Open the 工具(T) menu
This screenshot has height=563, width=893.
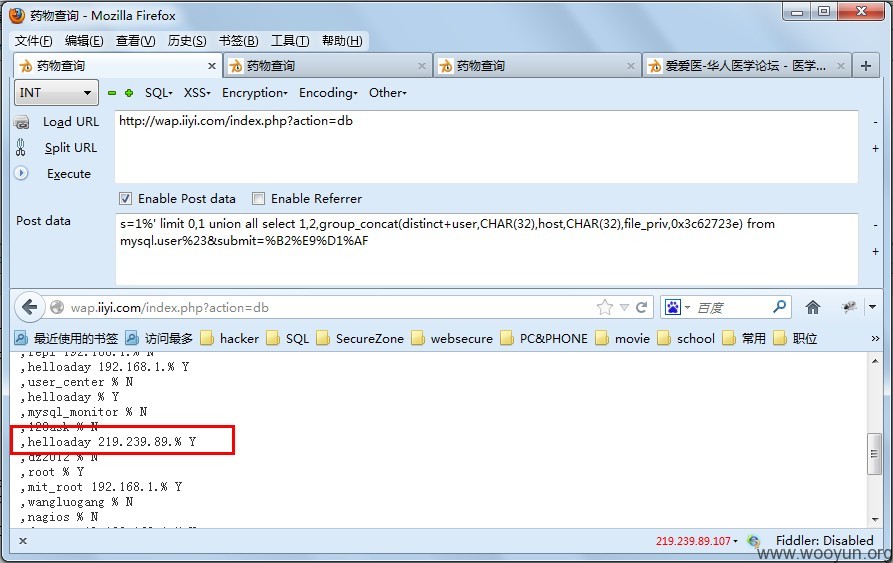click(x=290, y=41)
